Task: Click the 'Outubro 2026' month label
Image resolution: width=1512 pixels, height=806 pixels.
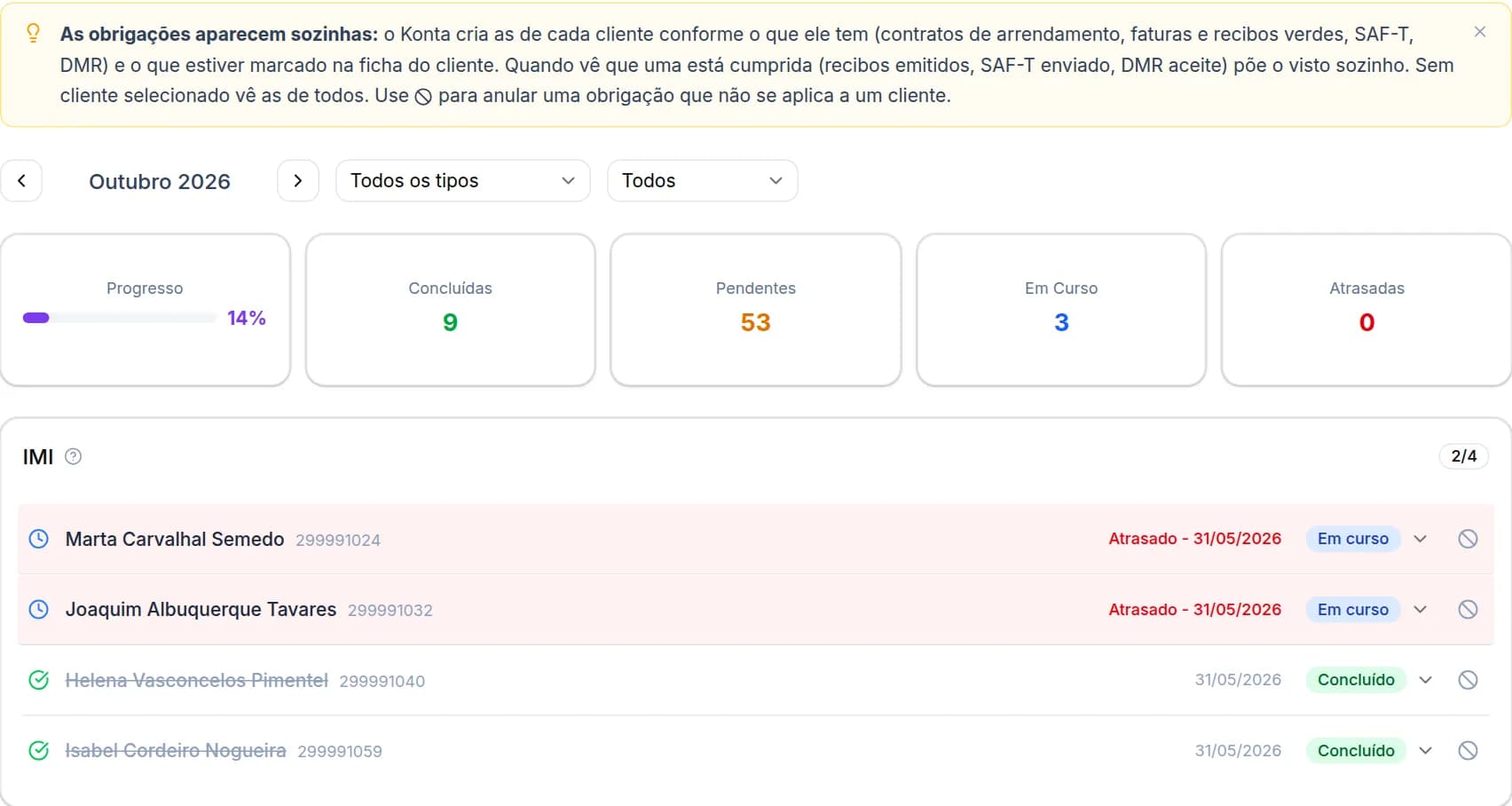Action: tap(160, 181)
